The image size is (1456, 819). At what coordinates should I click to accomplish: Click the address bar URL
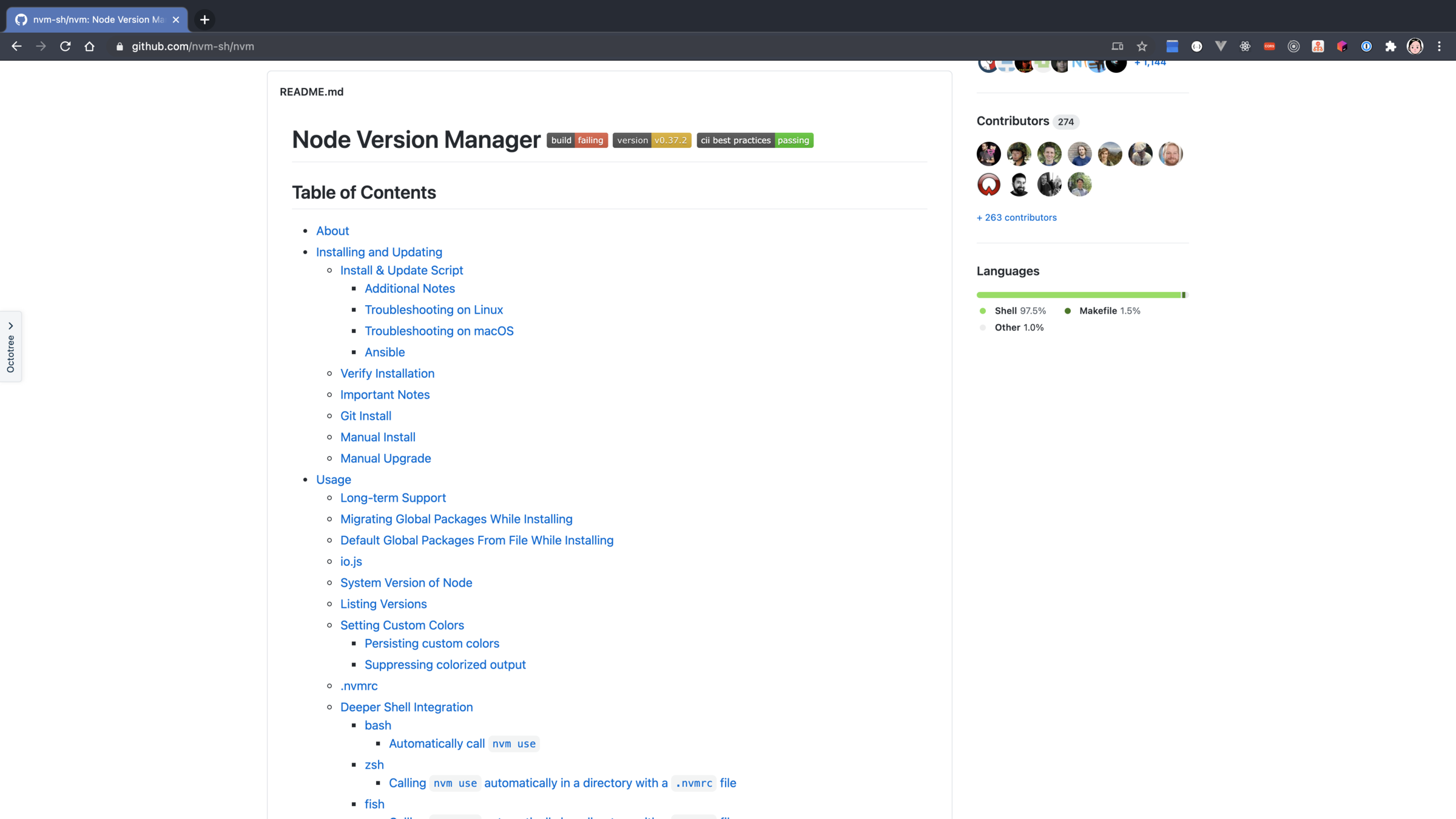coord(192,46)
